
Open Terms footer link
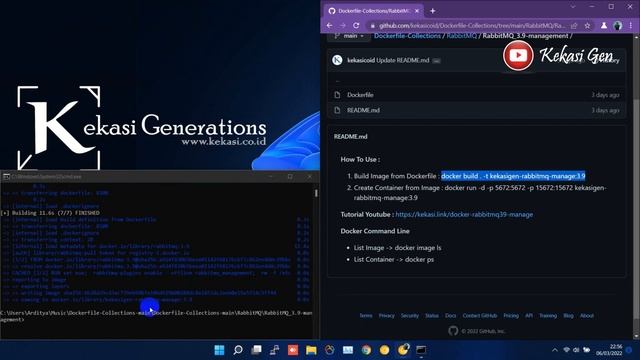pos(366,316)
